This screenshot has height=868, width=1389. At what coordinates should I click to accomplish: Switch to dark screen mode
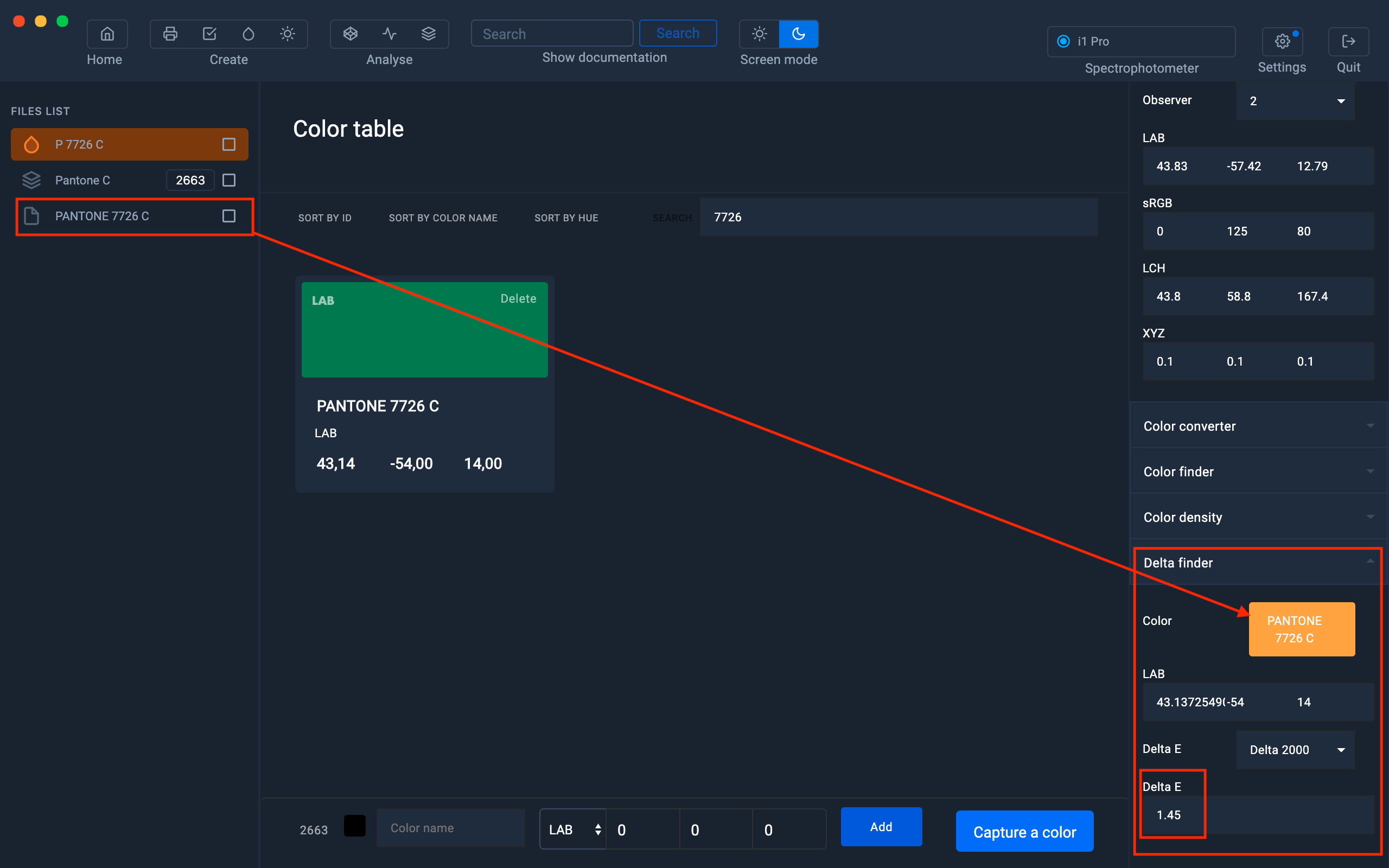click(798, 34)
